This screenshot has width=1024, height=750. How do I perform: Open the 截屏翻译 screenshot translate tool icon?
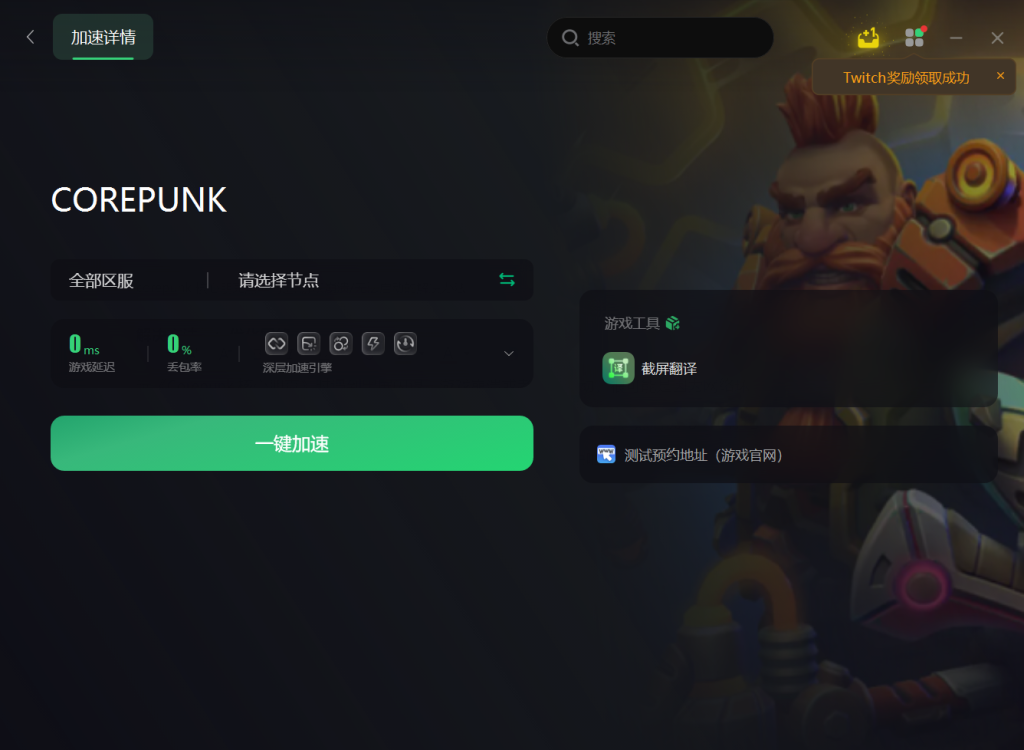(618, 368)
